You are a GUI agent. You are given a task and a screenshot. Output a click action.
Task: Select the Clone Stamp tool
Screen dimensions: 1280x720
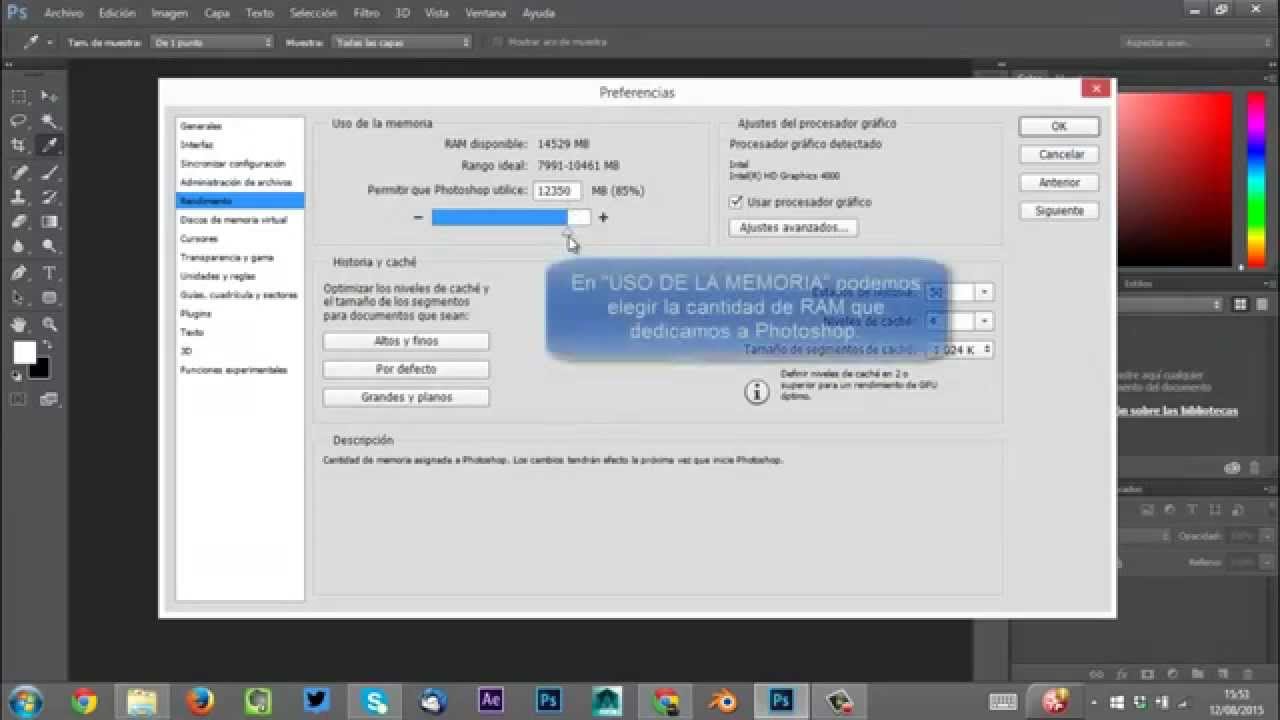click(19, 197)
